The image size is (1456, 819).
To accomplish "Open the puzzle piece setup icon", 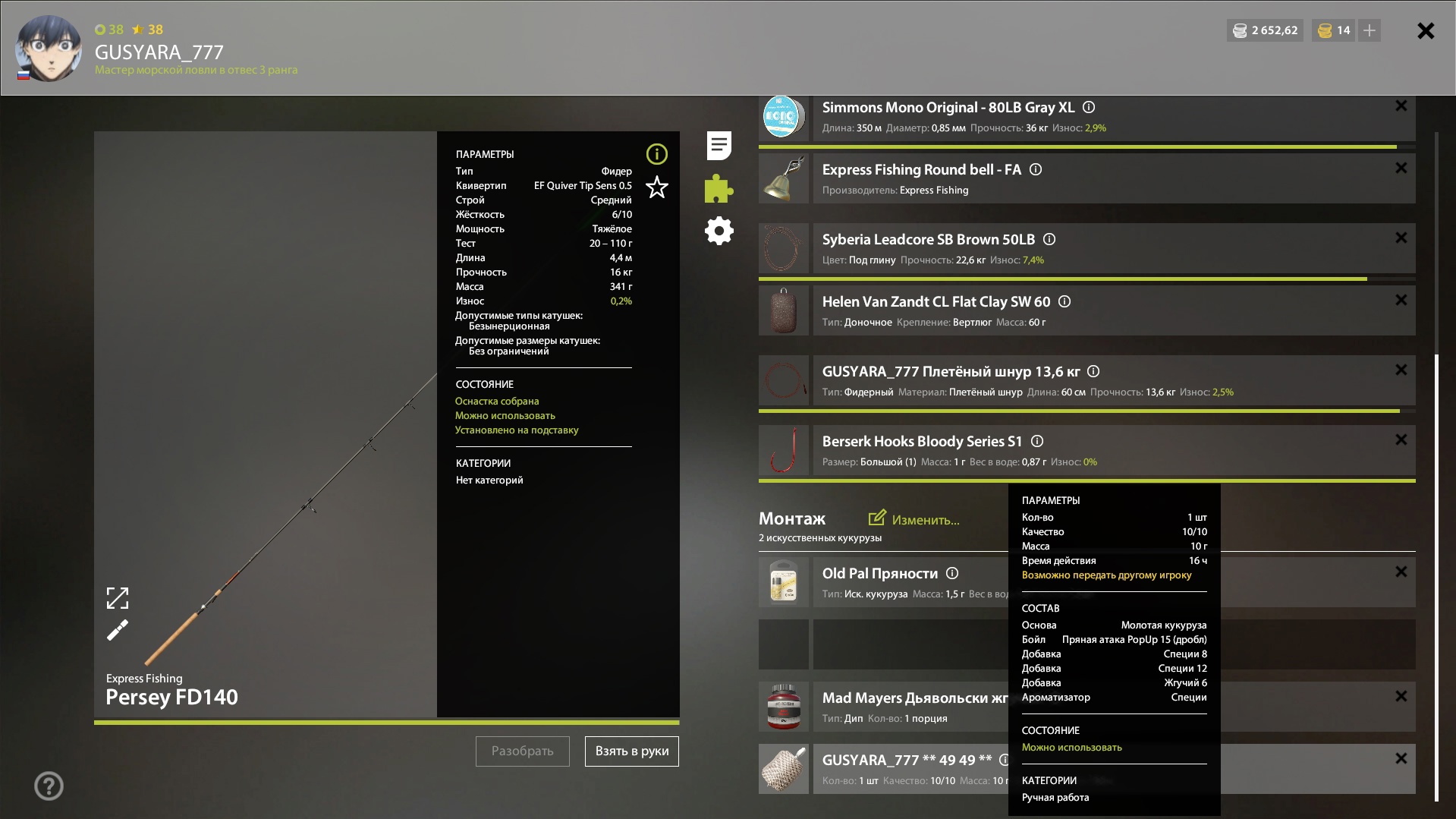I will click(x=719, y=188).
